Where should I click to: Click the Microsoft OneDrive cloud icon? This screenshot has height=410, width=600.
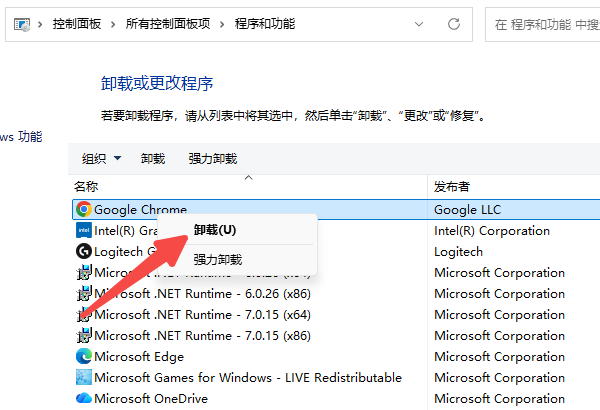pos(83,399)
